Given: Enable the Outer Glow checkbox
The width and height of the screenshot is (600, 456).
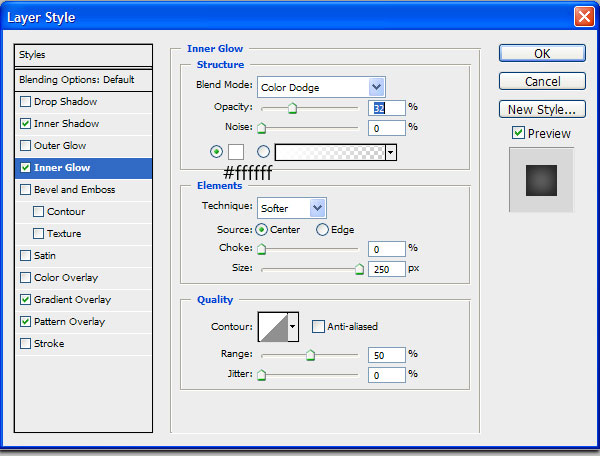Looking at the screenshot, I should pyautogui.click(x=25, y=145).
